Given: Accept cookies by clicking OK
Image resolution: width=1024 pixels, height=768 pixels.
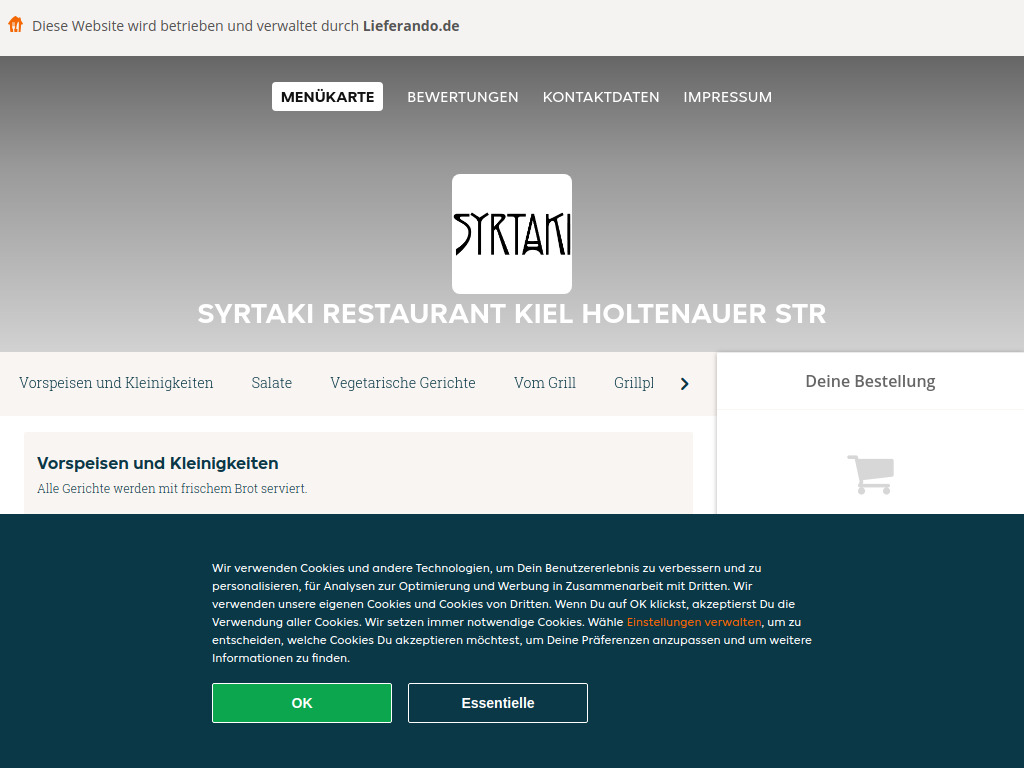Looking at the screenshot, I should pos(301,702).
